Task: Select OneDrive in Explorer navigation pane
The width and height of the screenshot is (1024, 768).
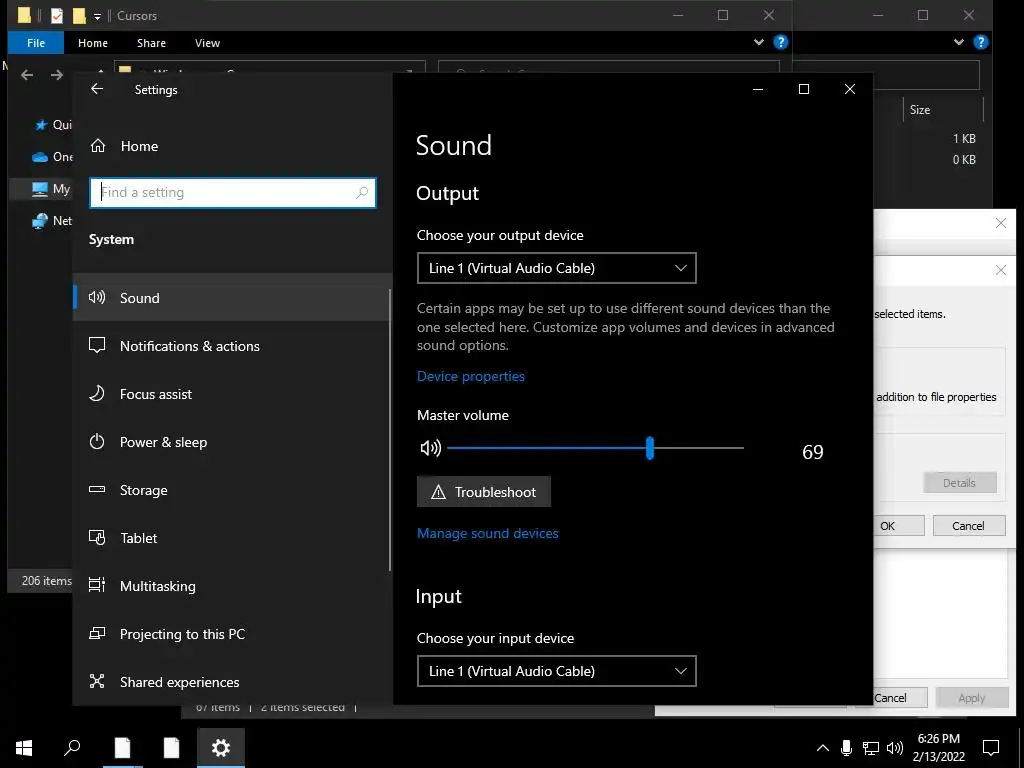Action: coord(52,157)
